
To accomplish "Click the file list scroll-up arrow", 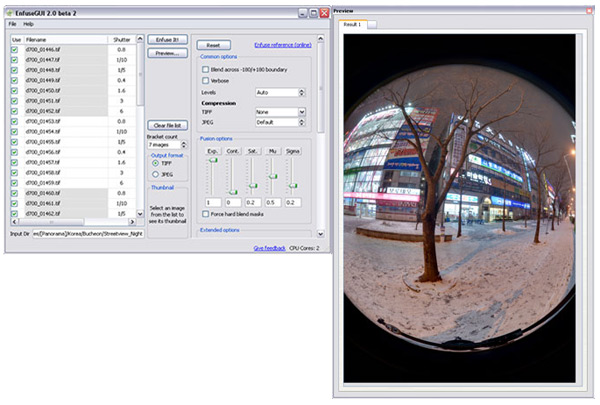I will tap(140, 39).
